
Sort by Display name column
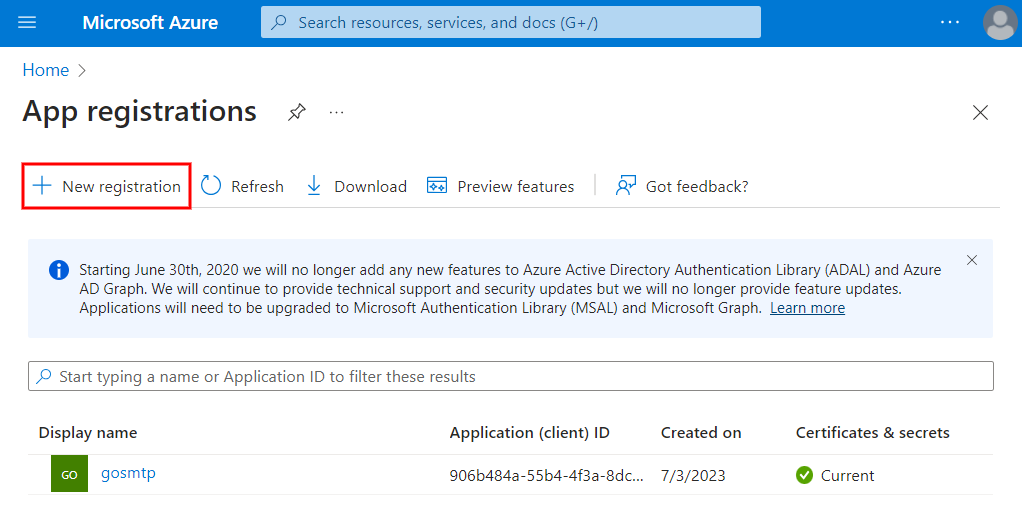[88, 433]
